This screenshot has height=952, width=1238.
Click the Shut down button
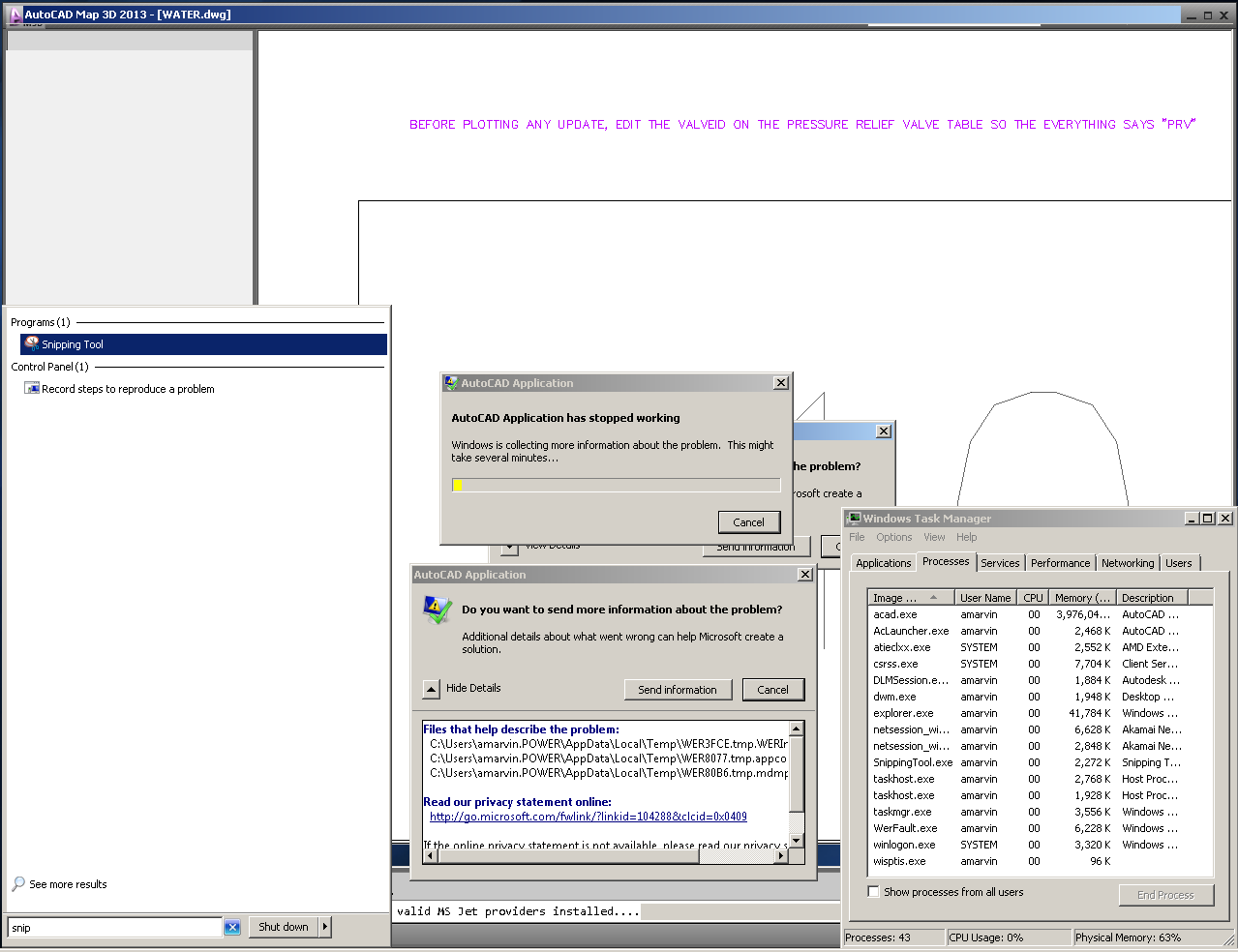pyautogui.click(x=284, y=927)
